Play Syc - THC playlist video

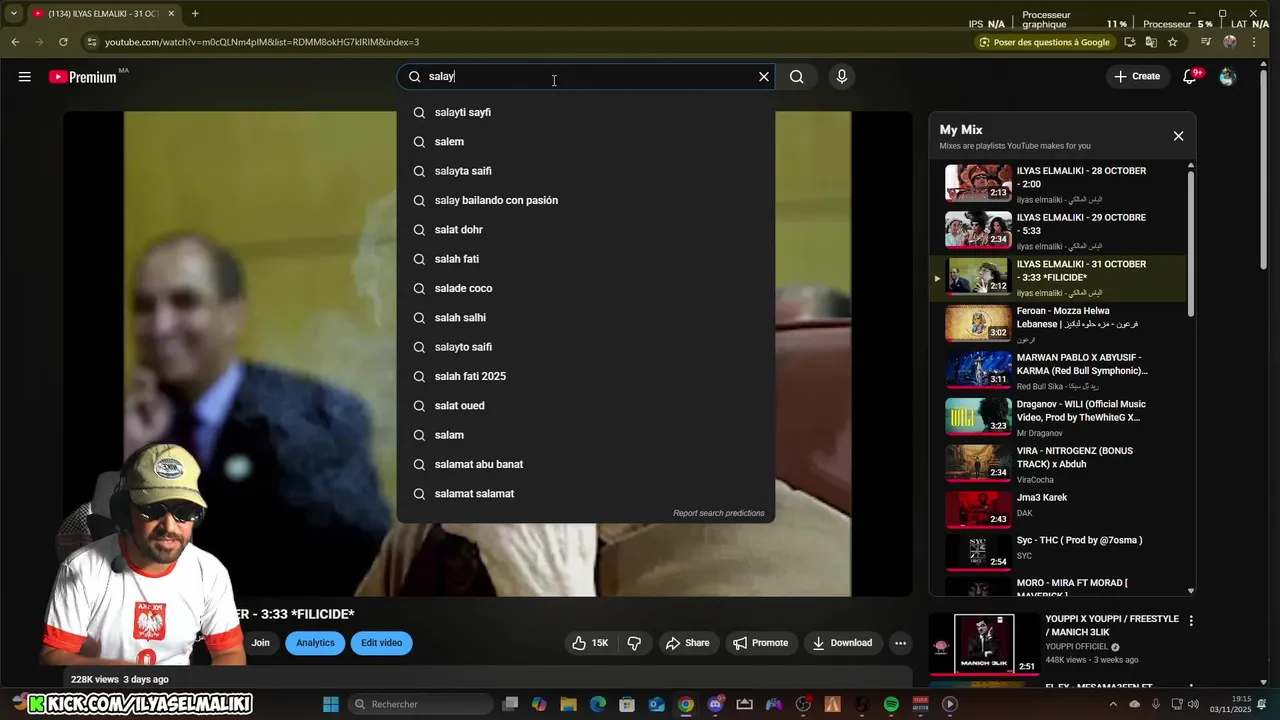click(1059, 551)
